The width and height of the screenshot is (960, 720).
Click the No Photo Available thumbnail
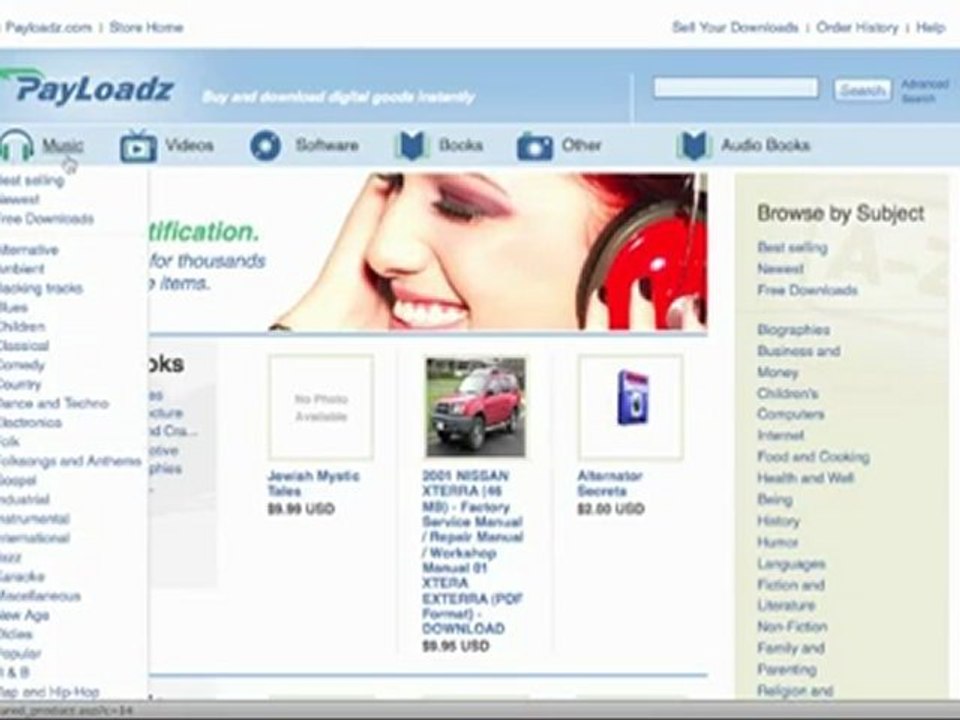(321, 407)
